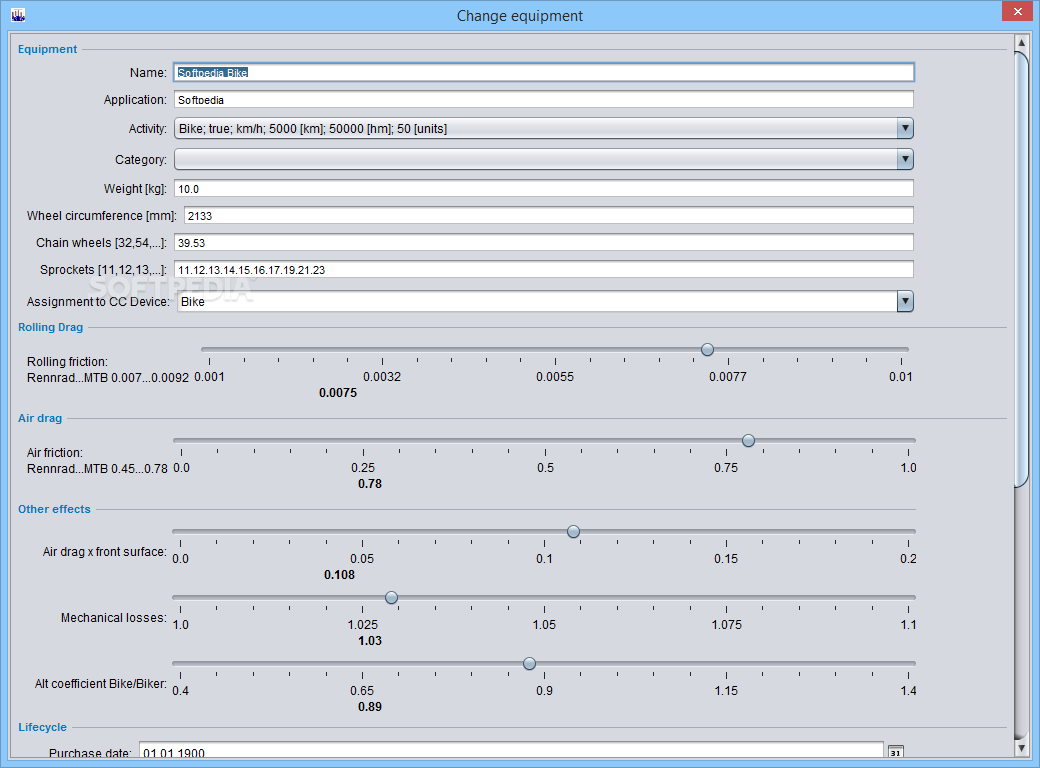Click the Alt coefficient Bike/Biker slider knob
The width and height of the screenshot is (1040, 768).
pyautogui.click(x=529, y=663)
